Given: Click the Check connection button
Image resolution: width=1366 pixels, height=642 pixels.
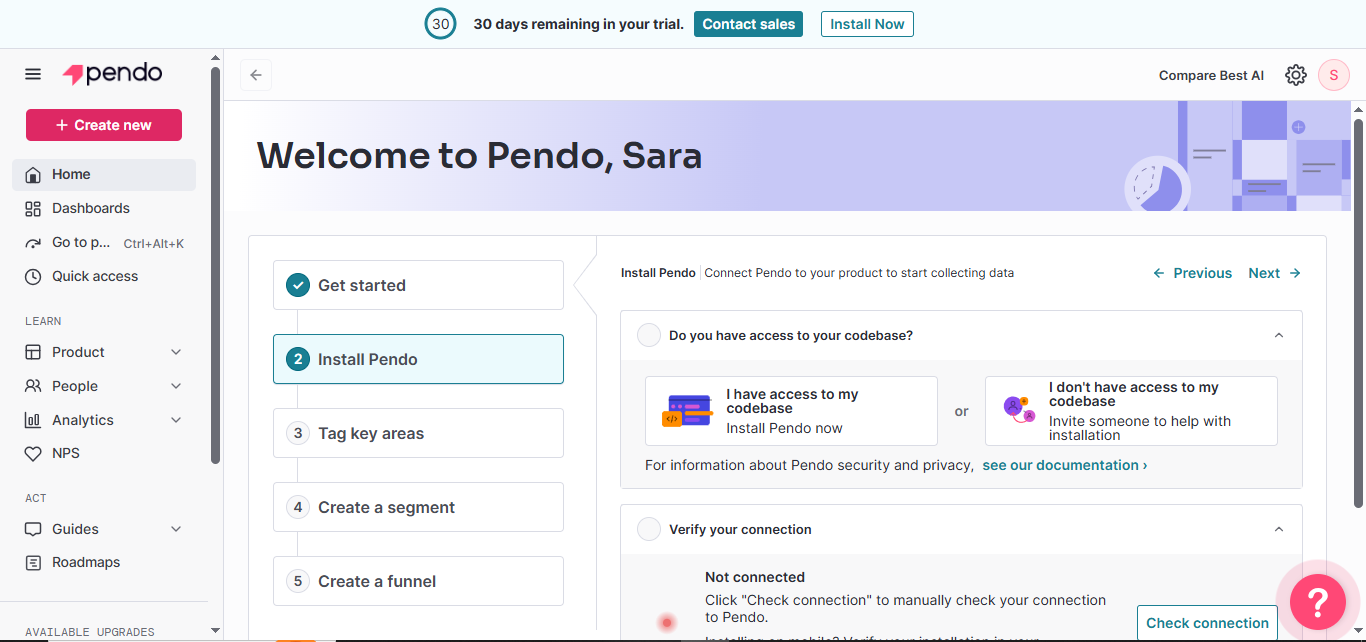Looking at the screenshot, I should tap(1207, 623).
